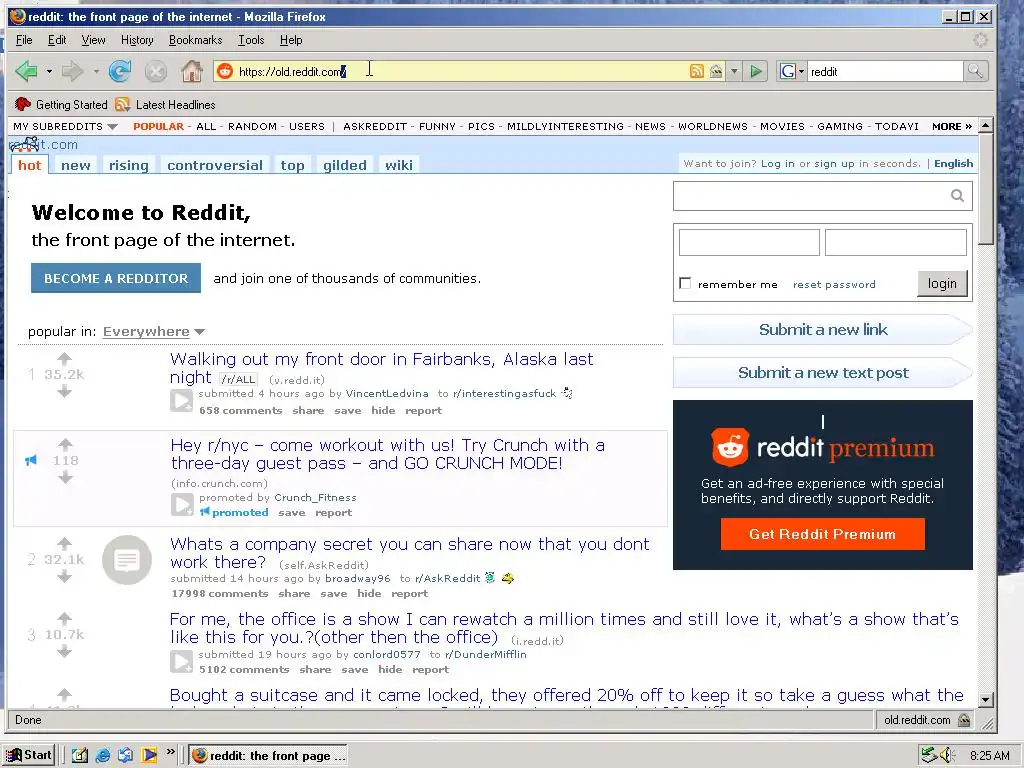The height and width of the screenshot is (768, 1024).
Task: Click the BECOME A REDDITOR button
Action: (x=116, y=278)
